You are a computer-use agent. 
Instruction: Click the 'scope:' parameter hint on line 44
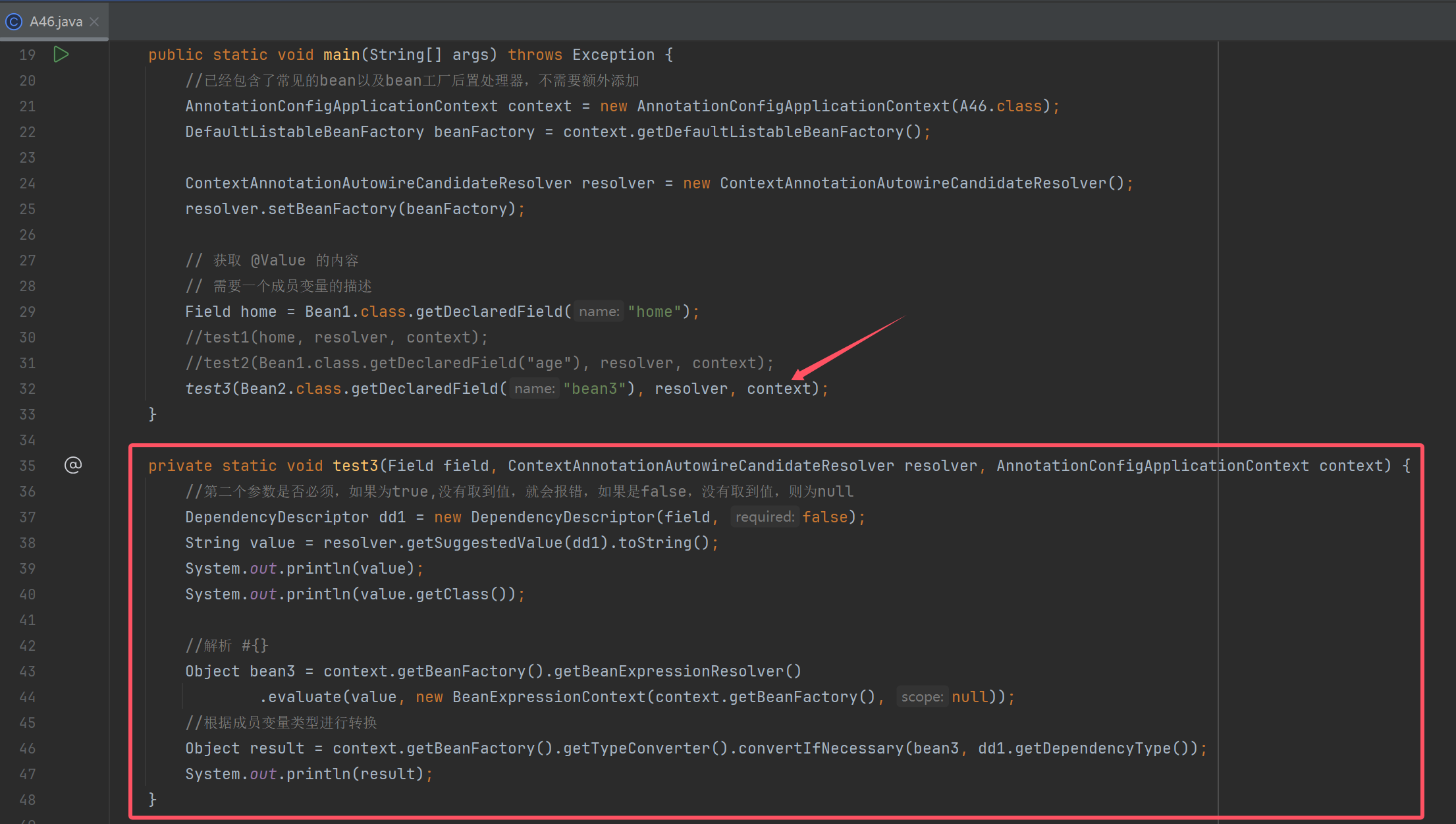[x=922, y=697]
